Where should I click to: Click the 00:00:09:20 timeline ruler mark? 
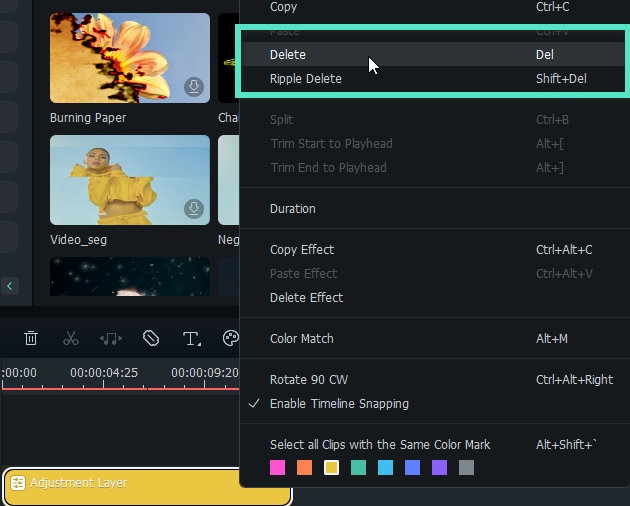(205, 373)
